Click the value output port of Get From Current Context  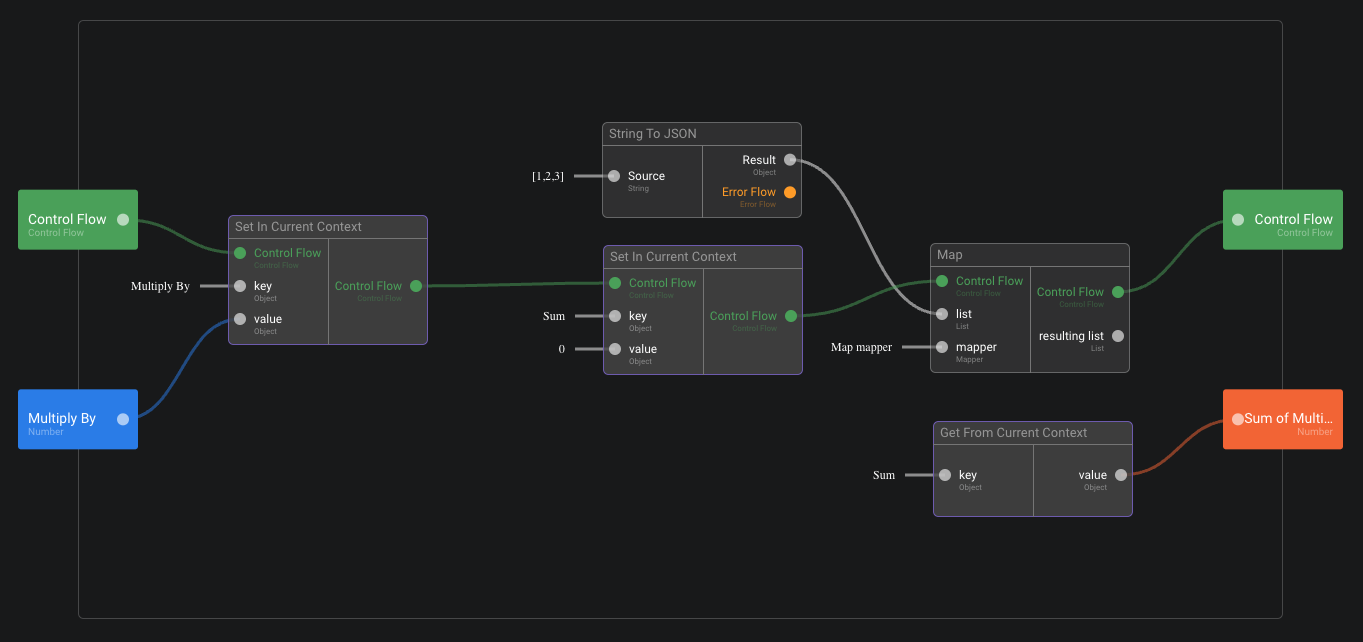pos(1121,475)
